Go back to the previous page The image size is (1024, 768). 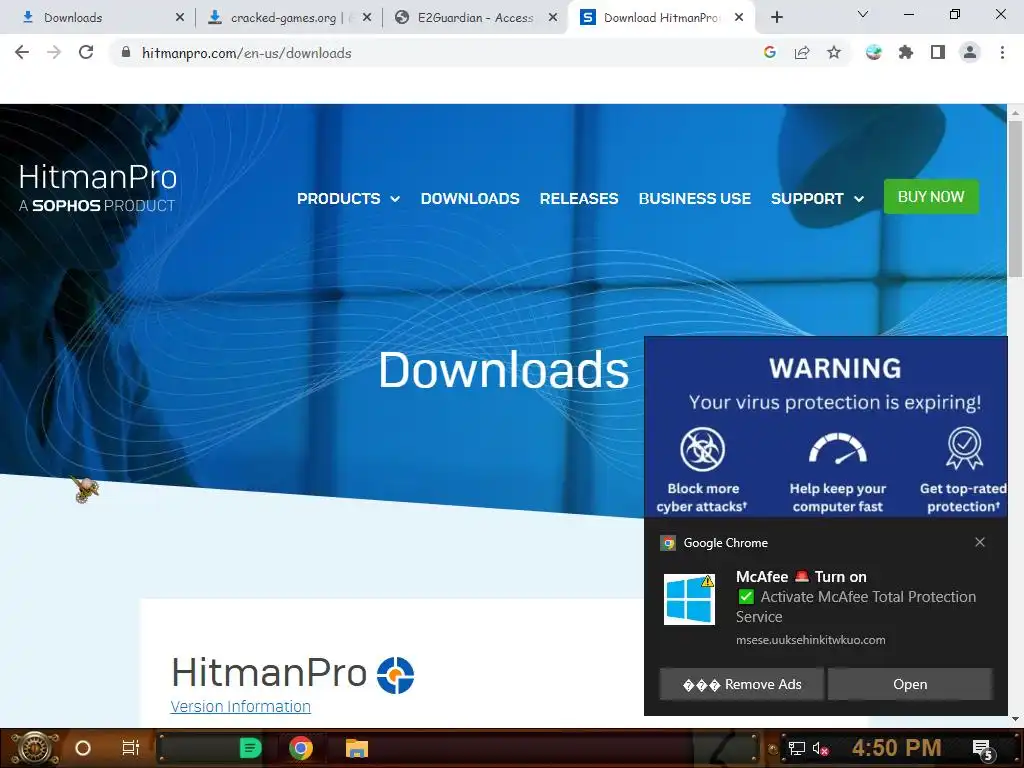pos(22,52)
